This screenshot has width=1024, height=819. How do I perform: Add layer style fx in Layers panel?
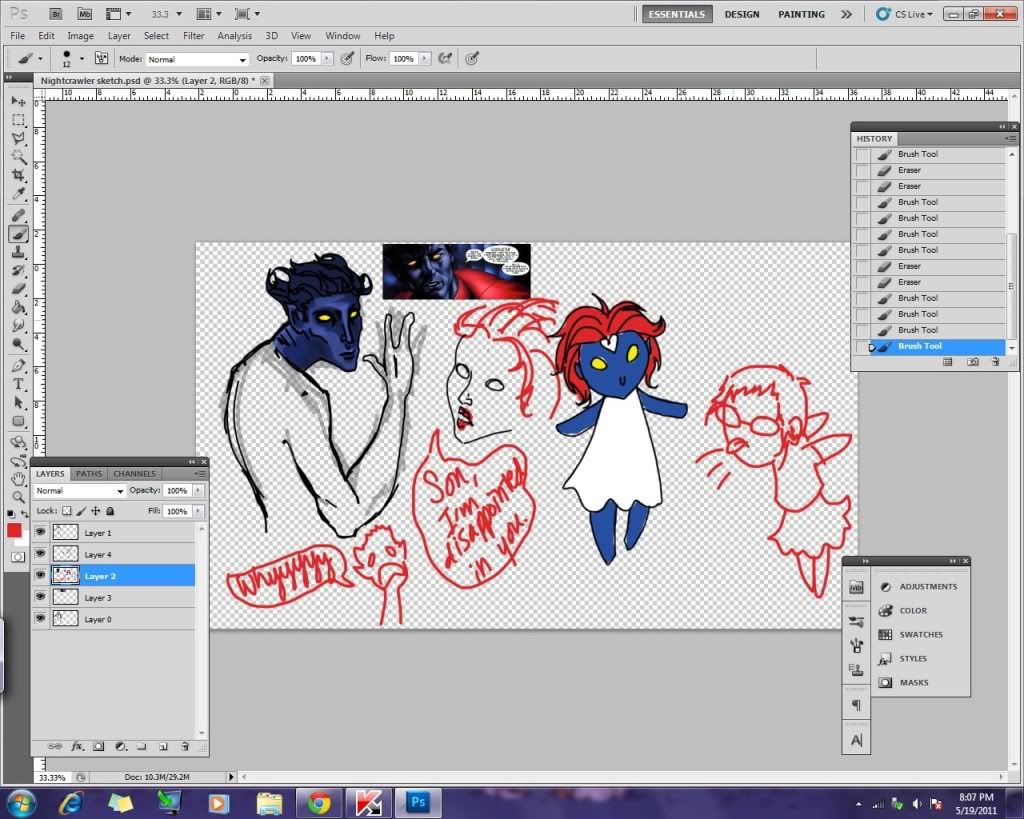pyautogui.click(x=77, y=746)
